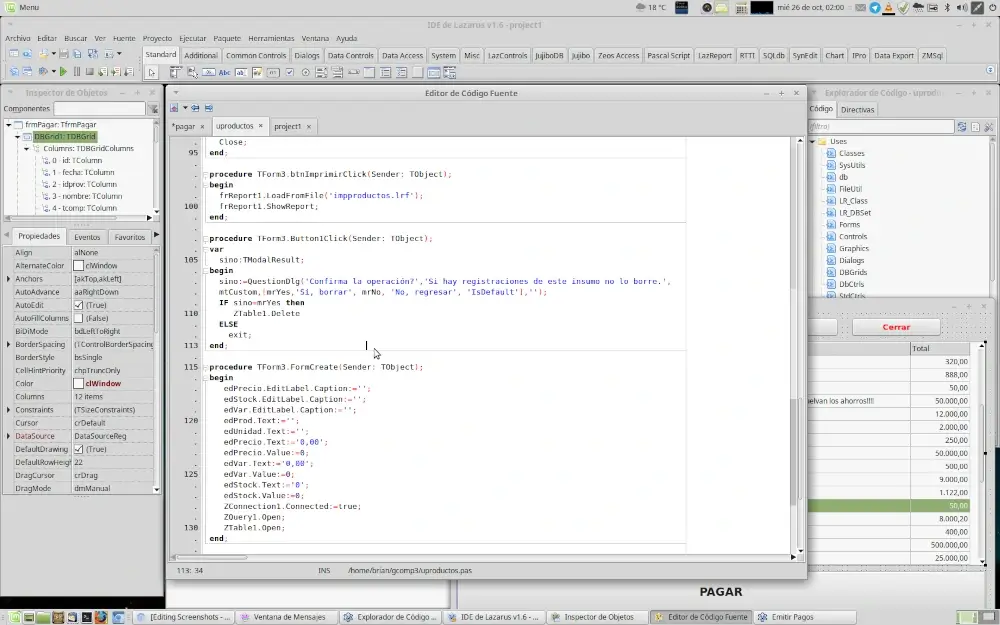
Task: Switch to the Data Controls palette tab
Action: pyautogui.click(x=350, y=55)
